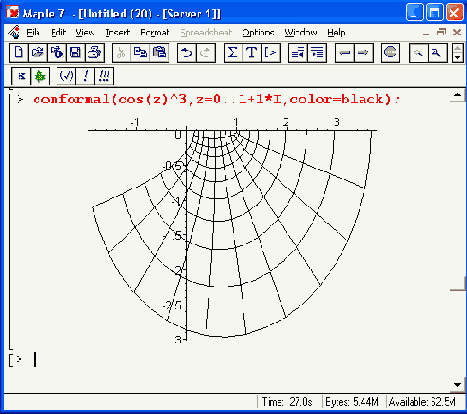467x414 pixels.
Task: Toggle the (√) syntax check button
Action: pos(66,76)
